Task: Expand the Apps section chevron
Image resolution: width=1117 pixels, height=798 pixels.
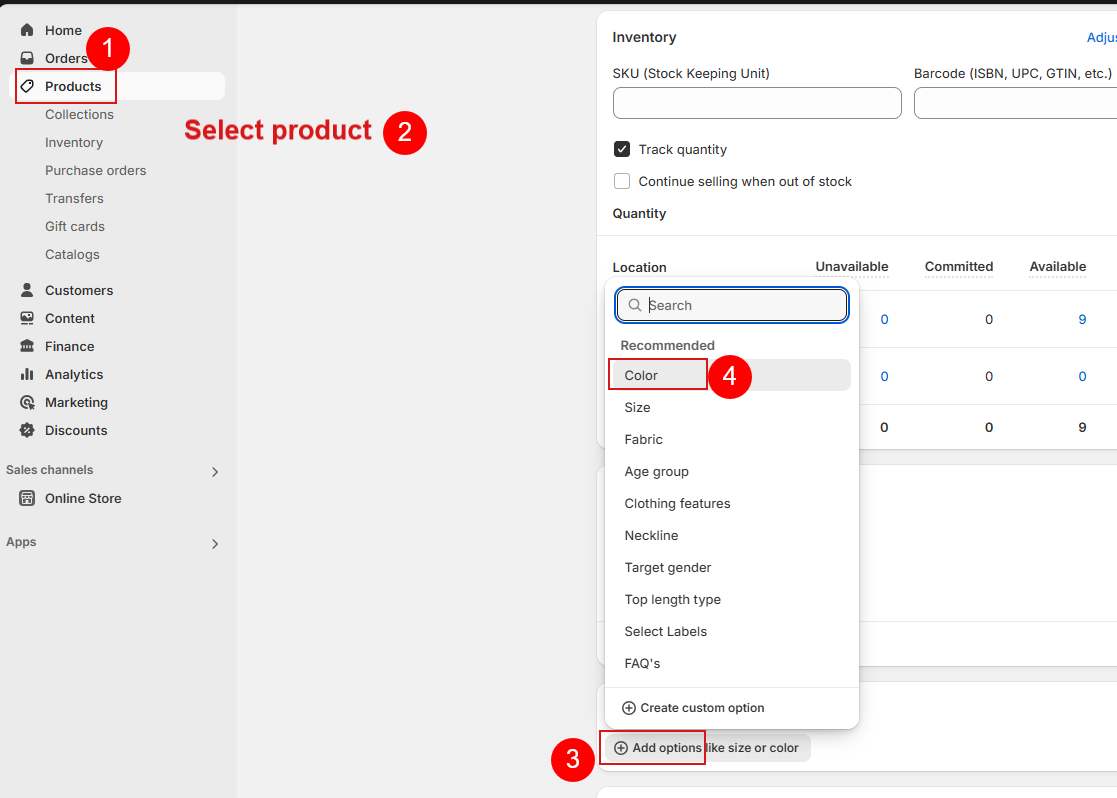Action: (x=214, y=544)
